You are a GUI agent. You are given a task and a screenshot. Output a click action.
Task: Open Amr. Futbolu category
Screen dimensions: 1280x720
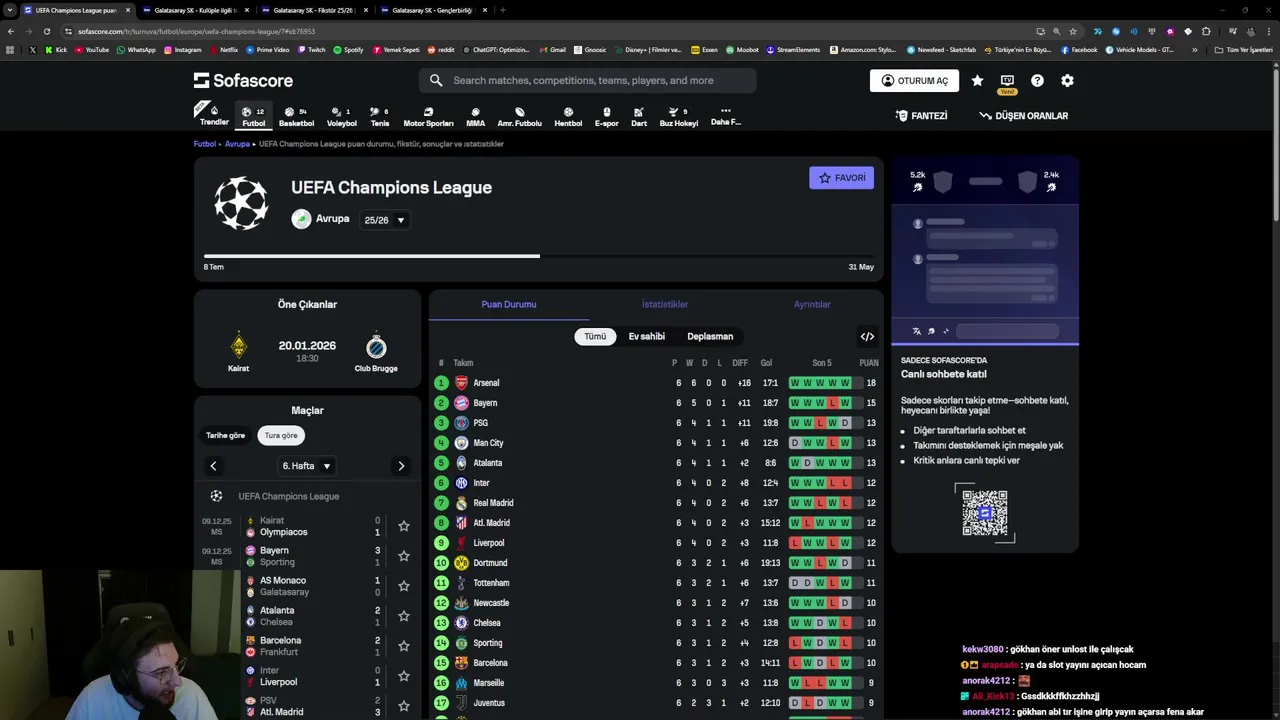click(x=519, y=117)
